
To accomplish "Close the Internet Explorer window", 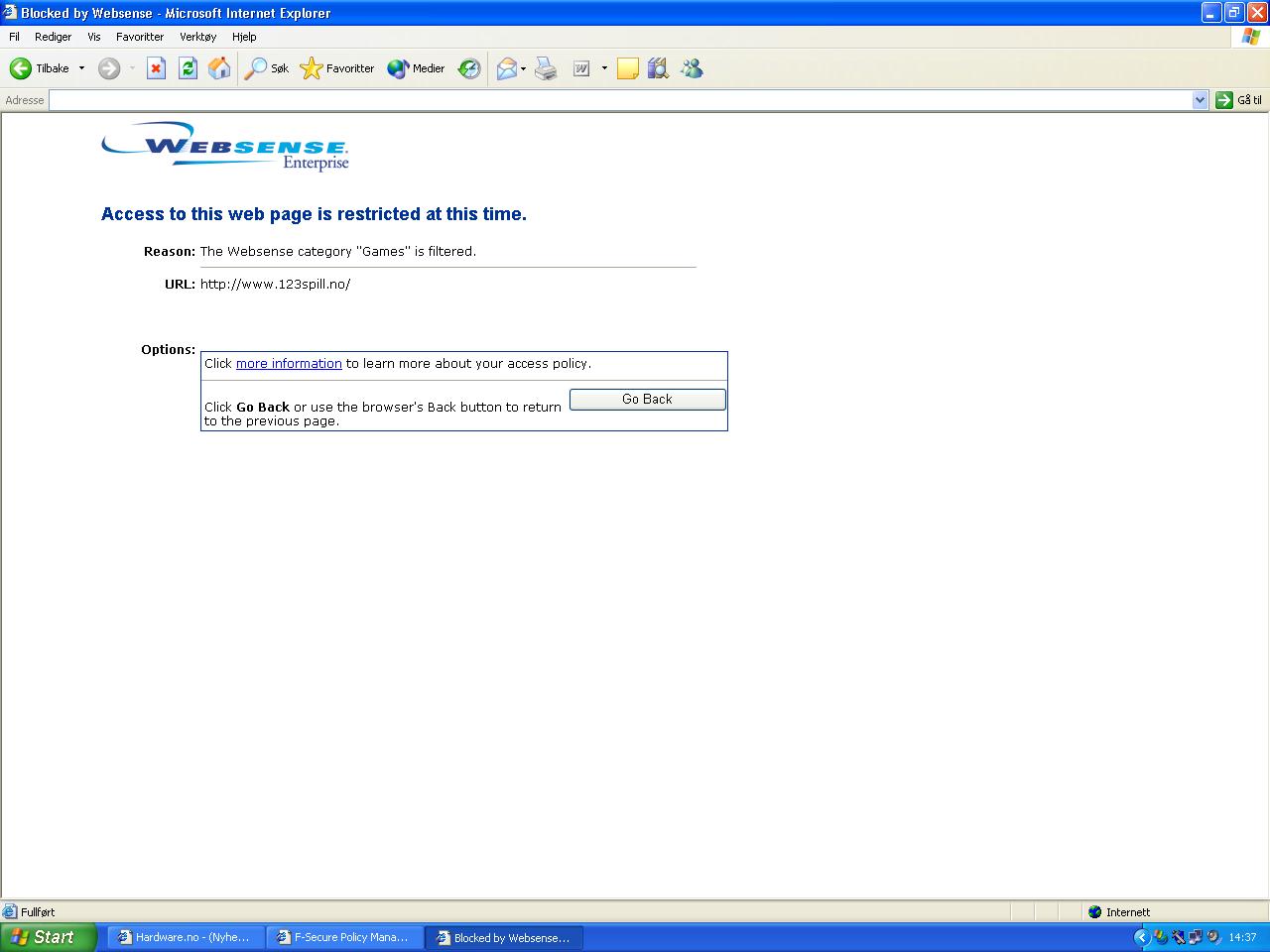I will pyautogui.click(x=1256, y=13).
